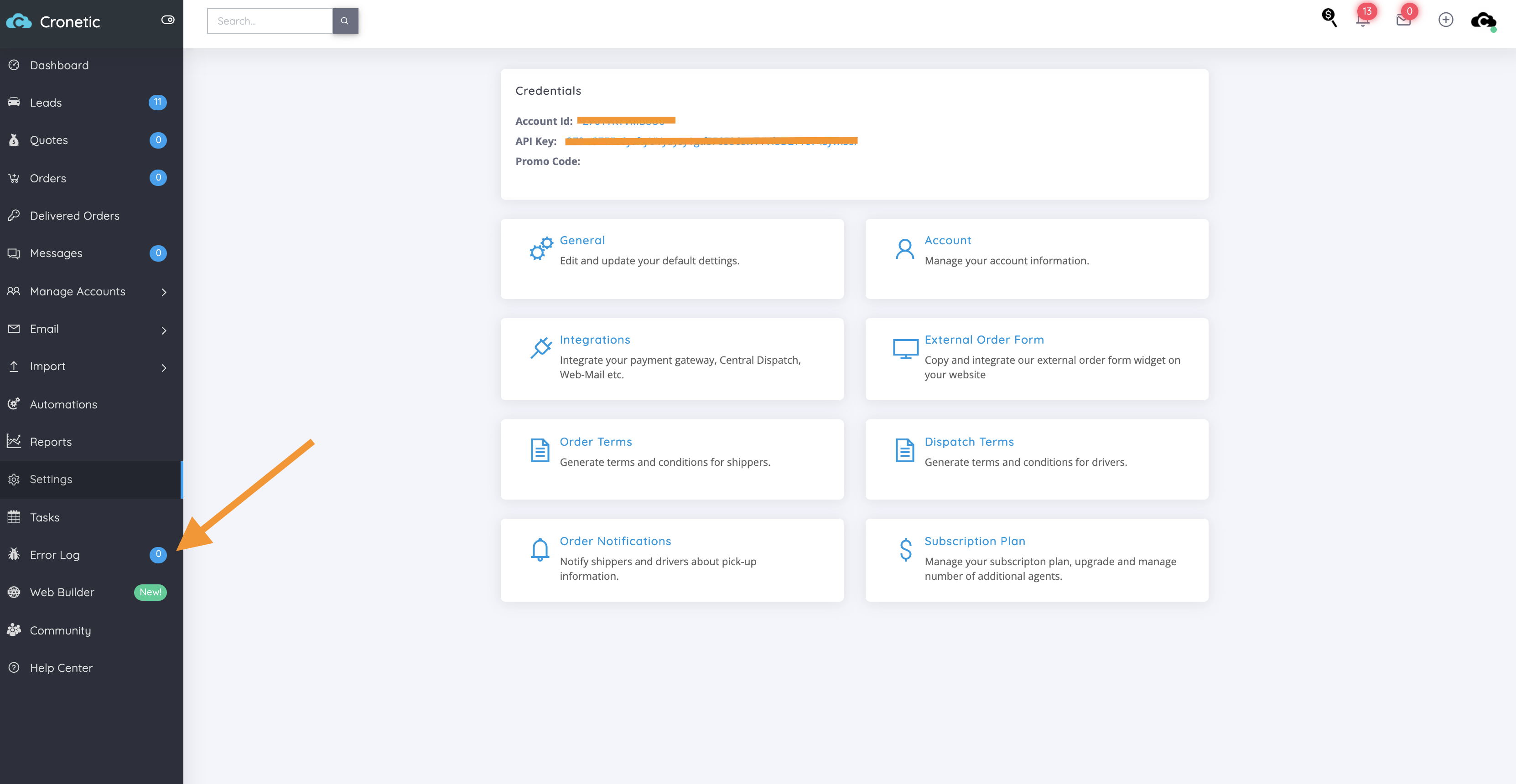Expand the Import submenu chevron
This screenshot has height=784, width=1516.
click(x=164, y=368)
